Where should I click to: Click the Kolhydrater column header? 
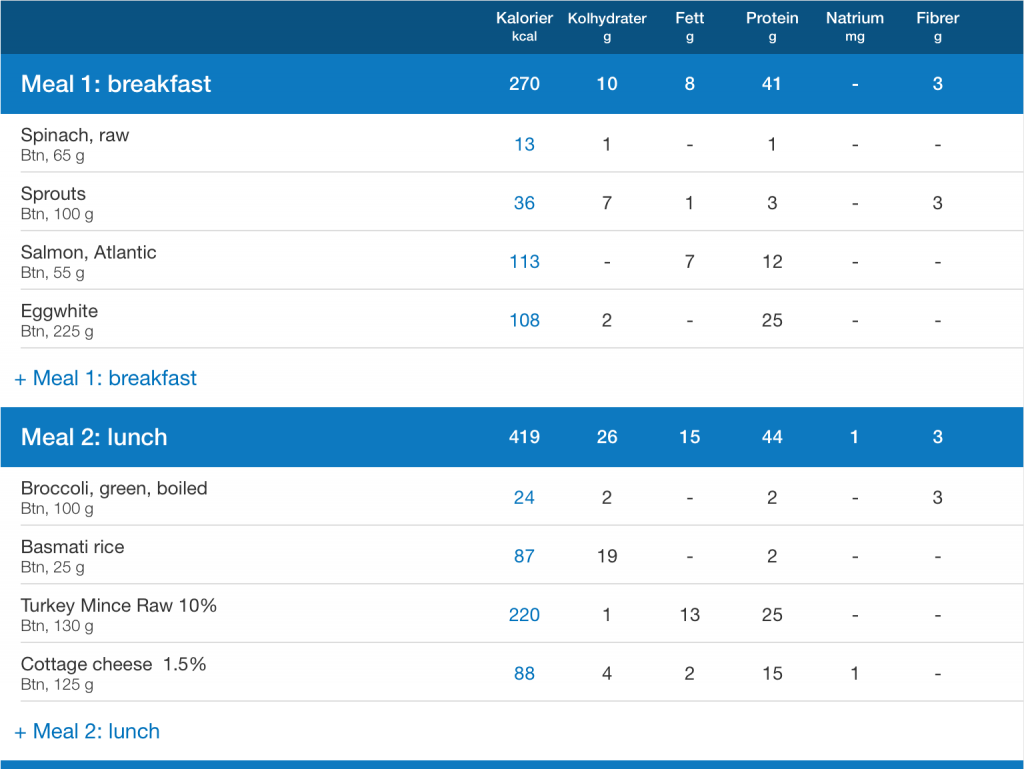pyautogui.click(x=607, y=26)
